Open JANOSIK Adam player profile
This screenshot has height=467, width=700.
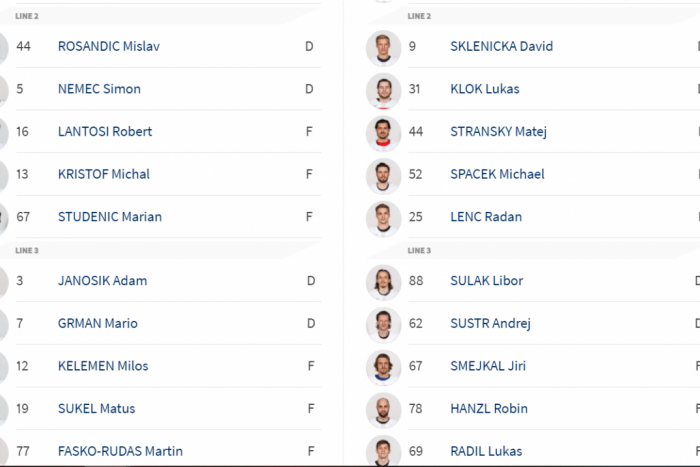(x=102, y=281)
